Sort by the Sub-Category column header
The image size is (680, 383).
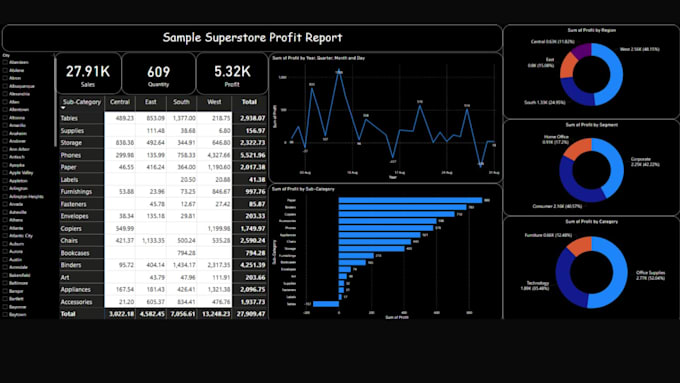coord(82,102)
